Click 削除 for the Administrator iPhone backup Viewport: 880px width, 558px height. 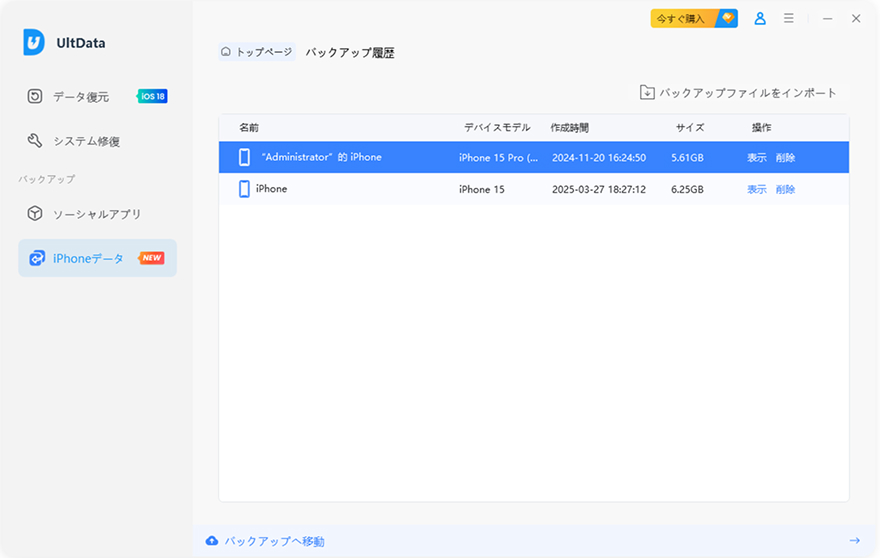click(x=785, y=158)
